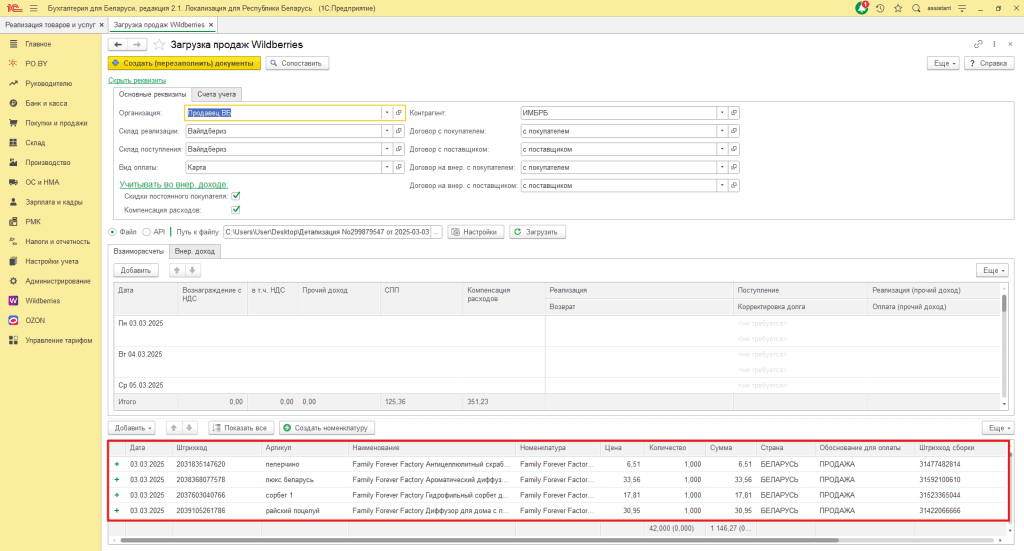Expand the Организация dropdown list

386,113
